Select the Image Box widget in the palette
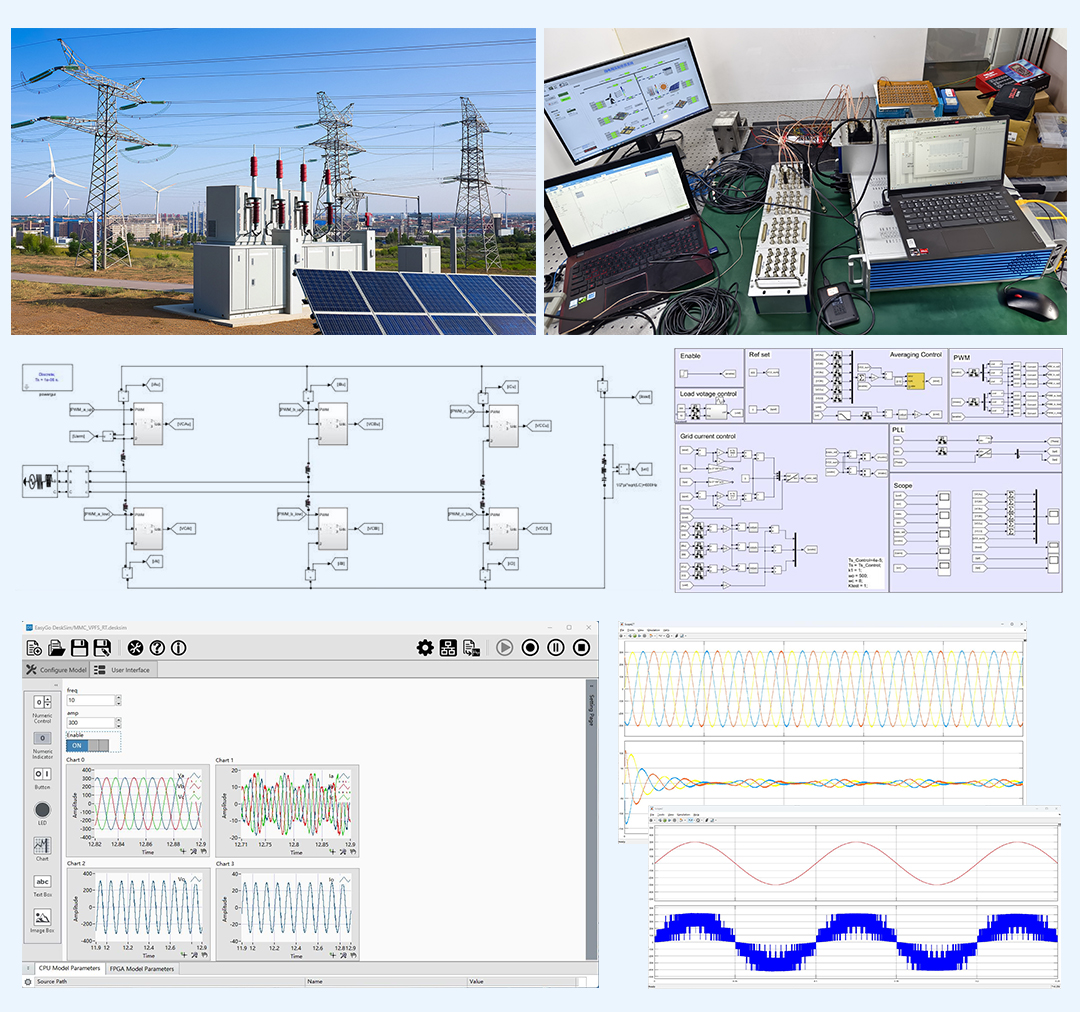 [42, 921]
